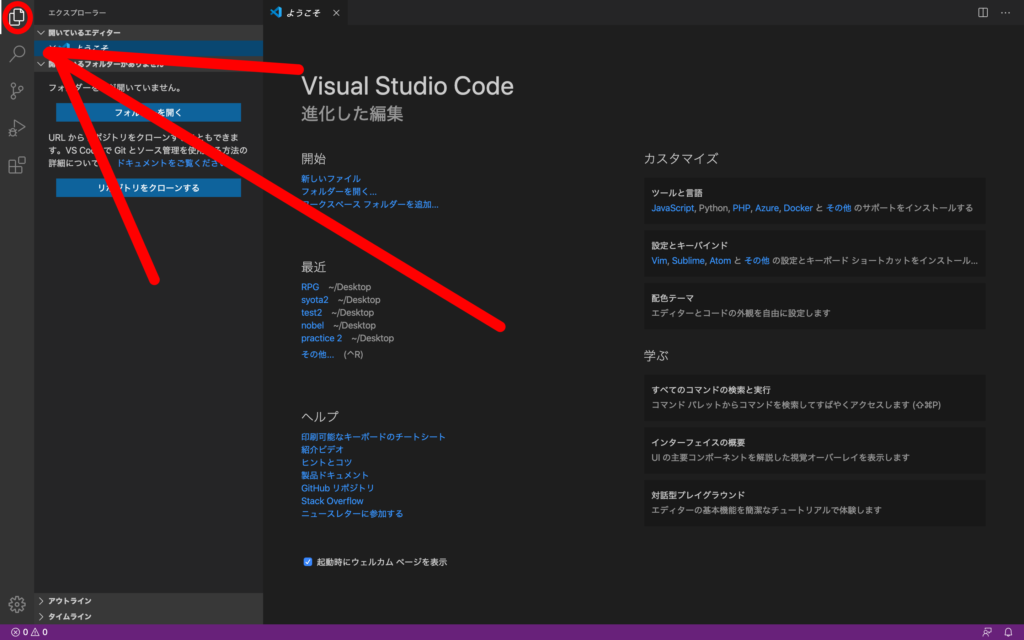Click the Atom keybindings link
Screen dimensions: 1024x640
tap(720, 261)
